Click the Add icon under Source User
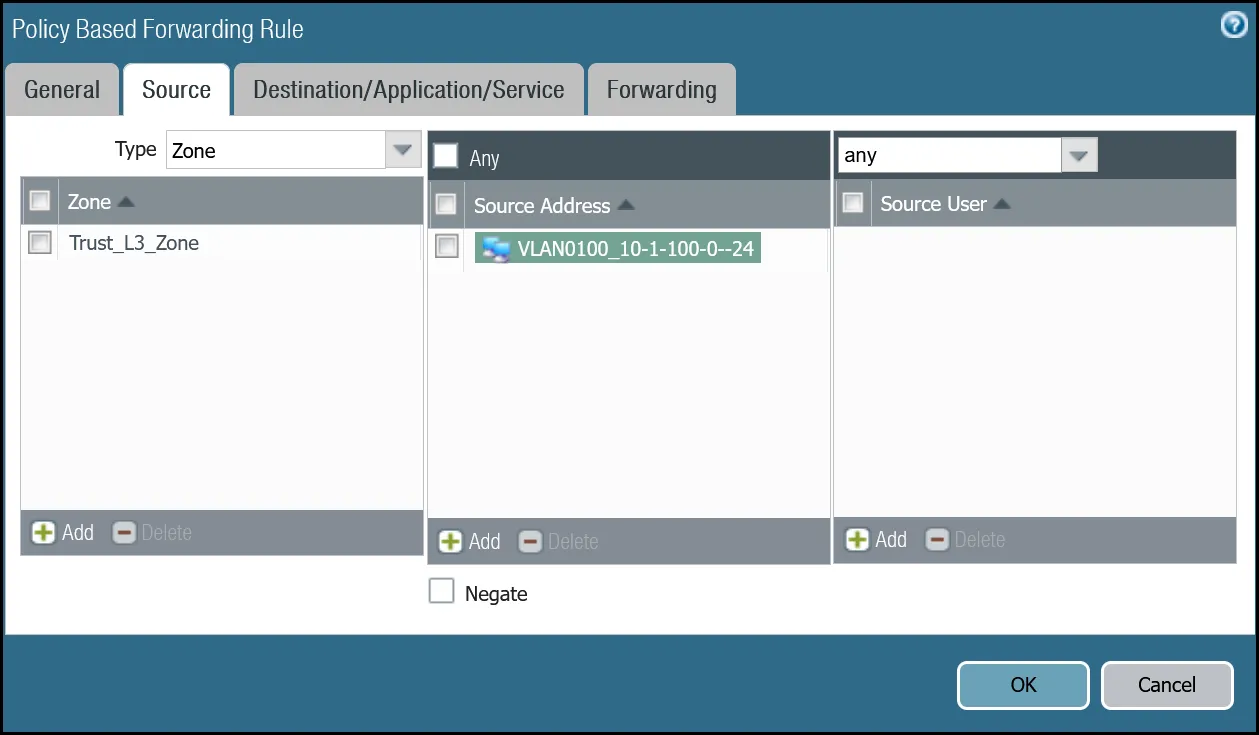The width and height of the screenshot is (1259, 735). coord(857,539)
